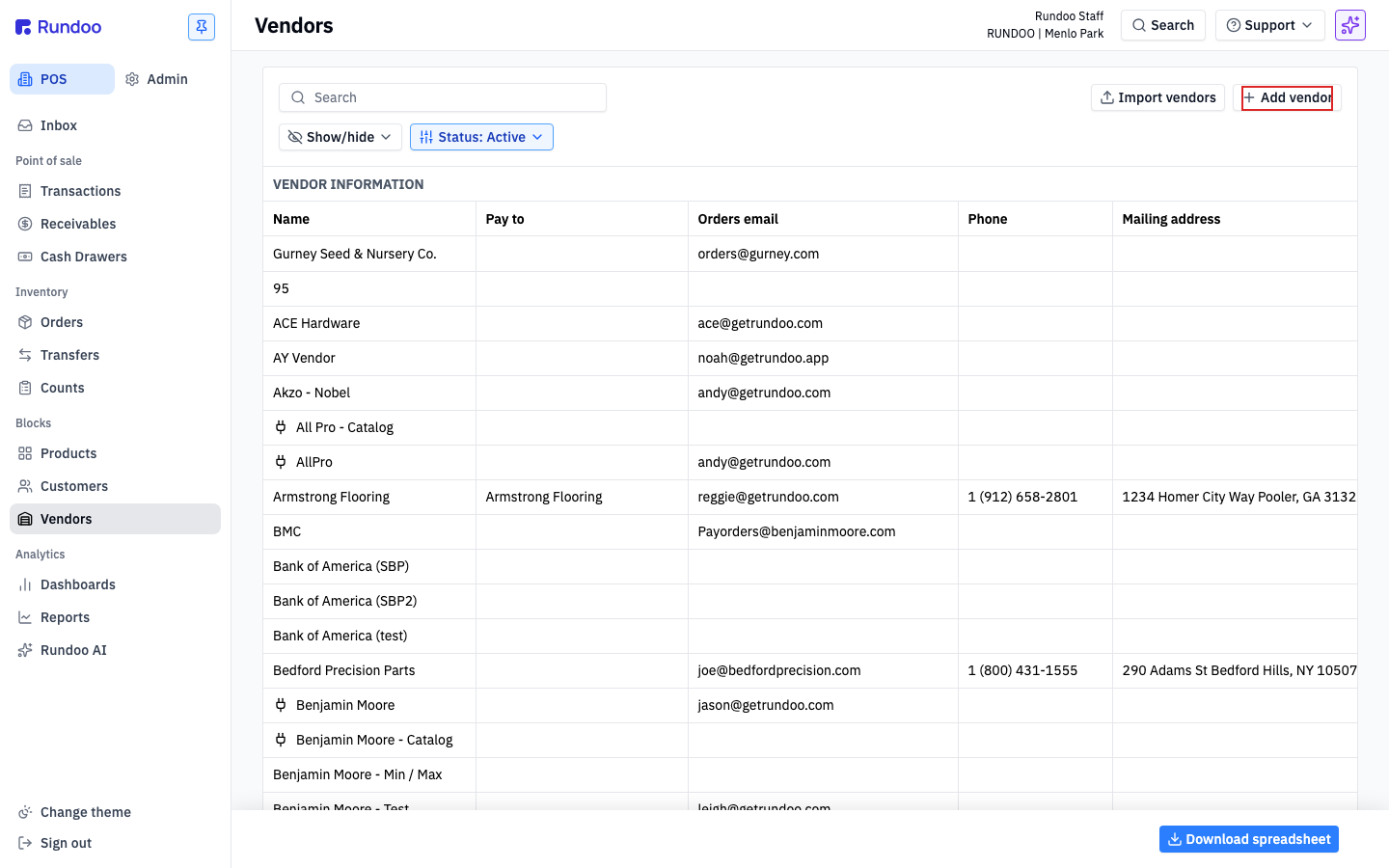Click the Download spreadsheet button
The image size is (1389, 868).
click(x=1249, y=839)
